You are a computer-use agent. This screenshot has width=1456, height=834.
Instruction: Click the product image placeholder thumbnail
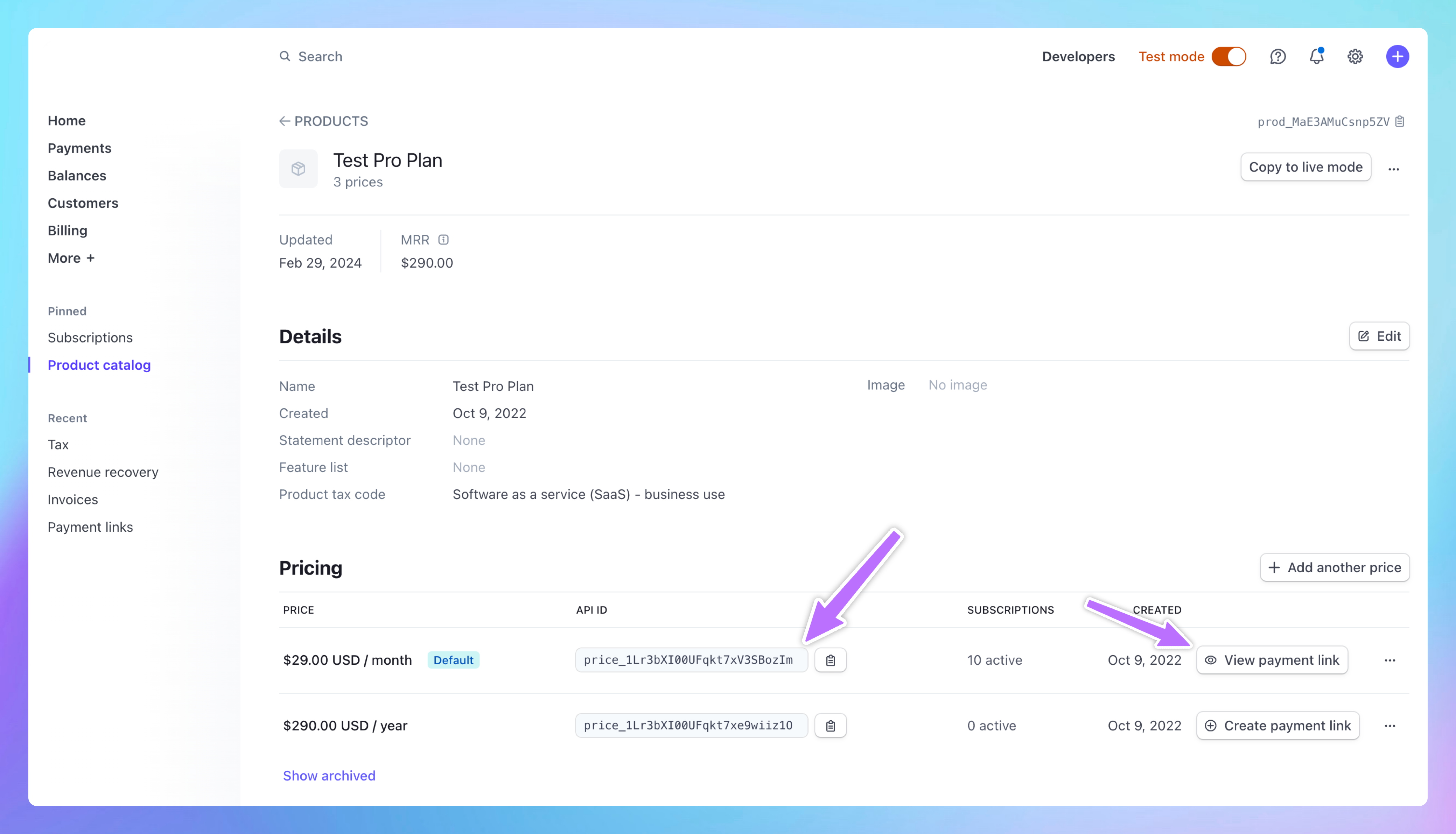pyautogui.click(x=298, y=168)
